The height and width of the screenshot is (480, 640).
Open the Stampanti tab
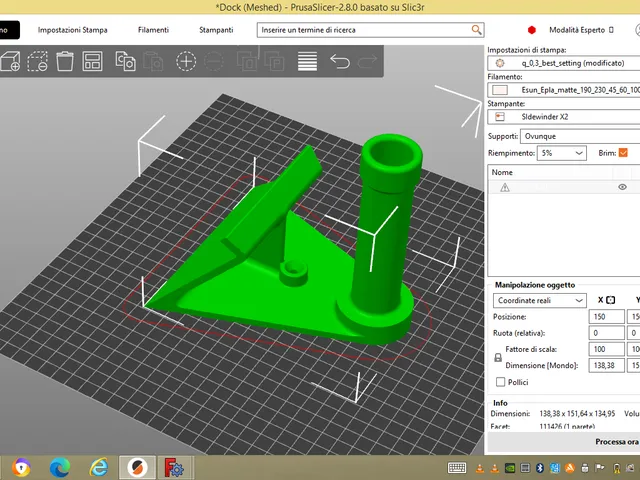[x=216, y=30]
